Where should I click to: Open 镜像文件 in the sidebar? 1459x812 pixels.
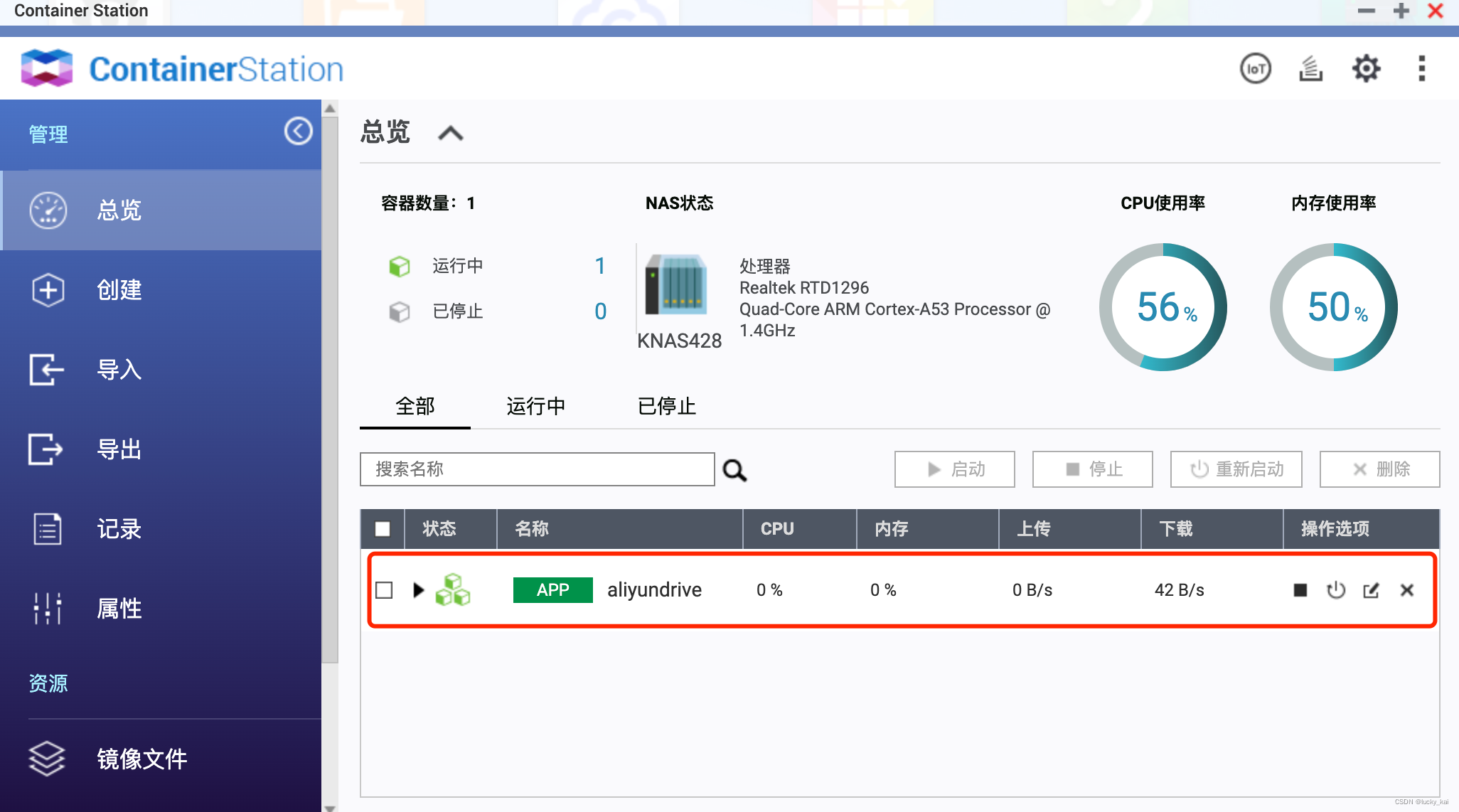point(142,759)
